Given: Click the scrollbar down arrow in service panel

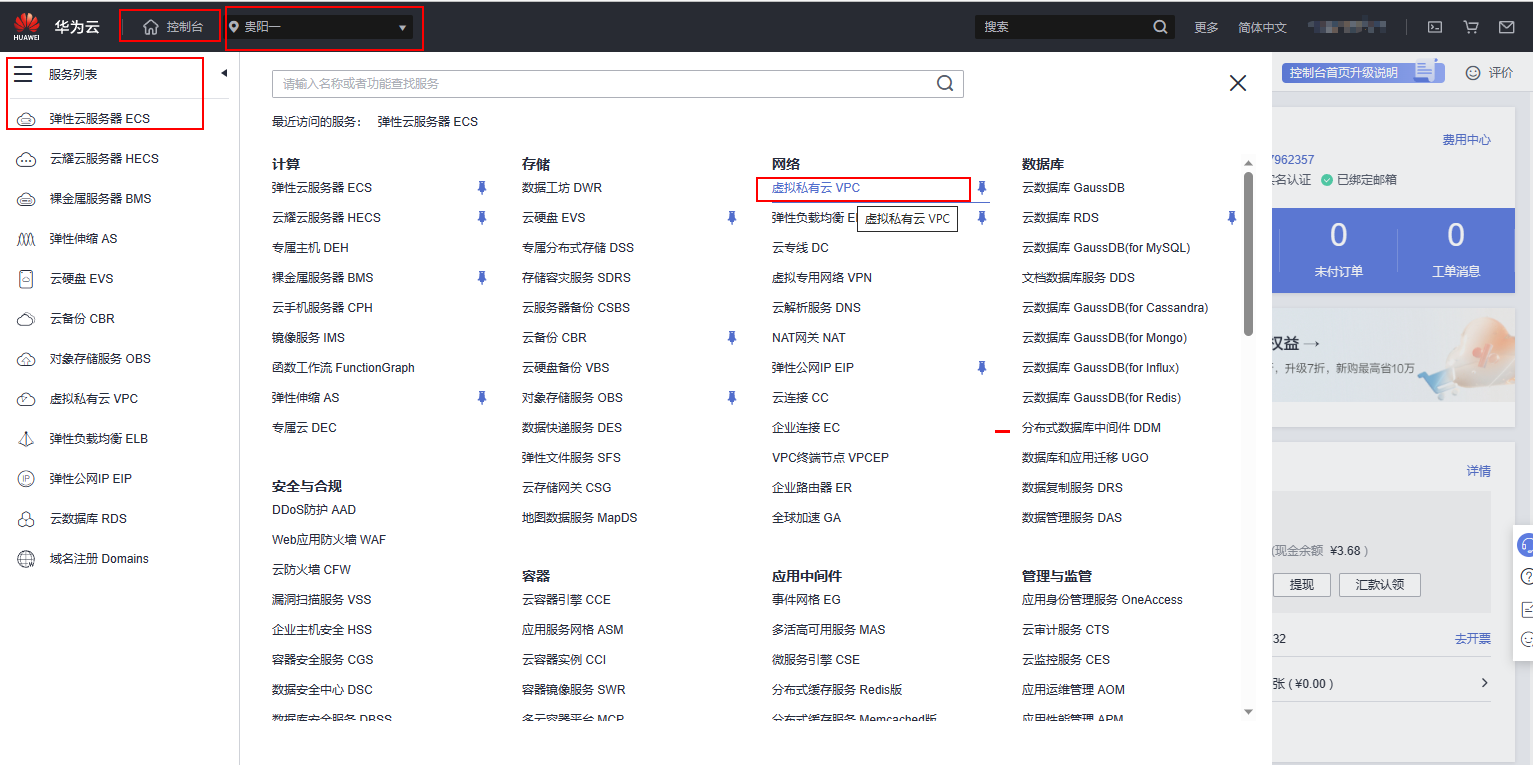Looking at the screenshot, I should coord(1248,711).
